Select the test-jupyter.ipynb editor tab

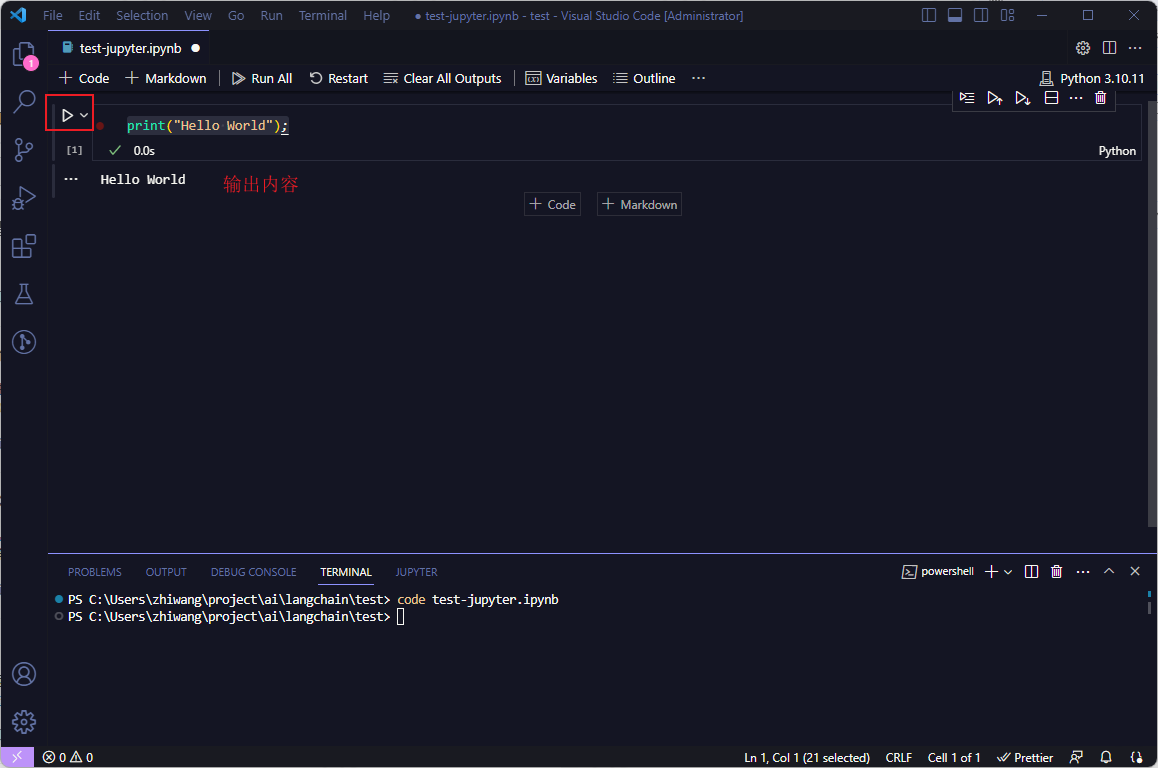click(130, 48)
